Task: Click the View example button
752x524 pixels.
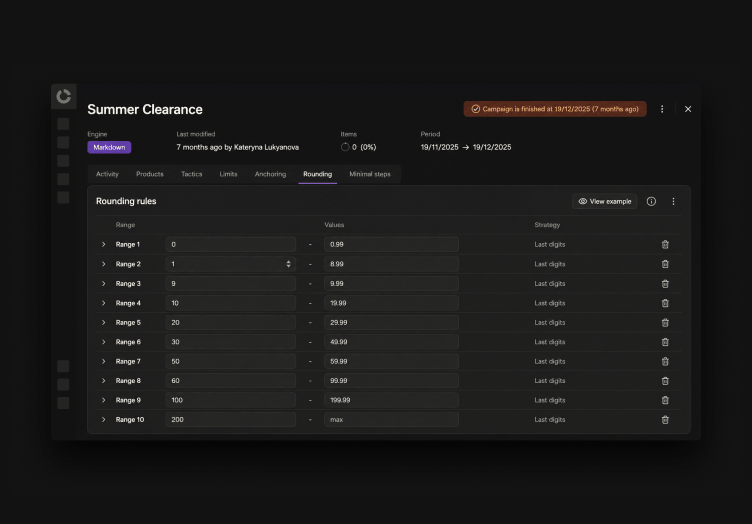Action: point(604,201)
